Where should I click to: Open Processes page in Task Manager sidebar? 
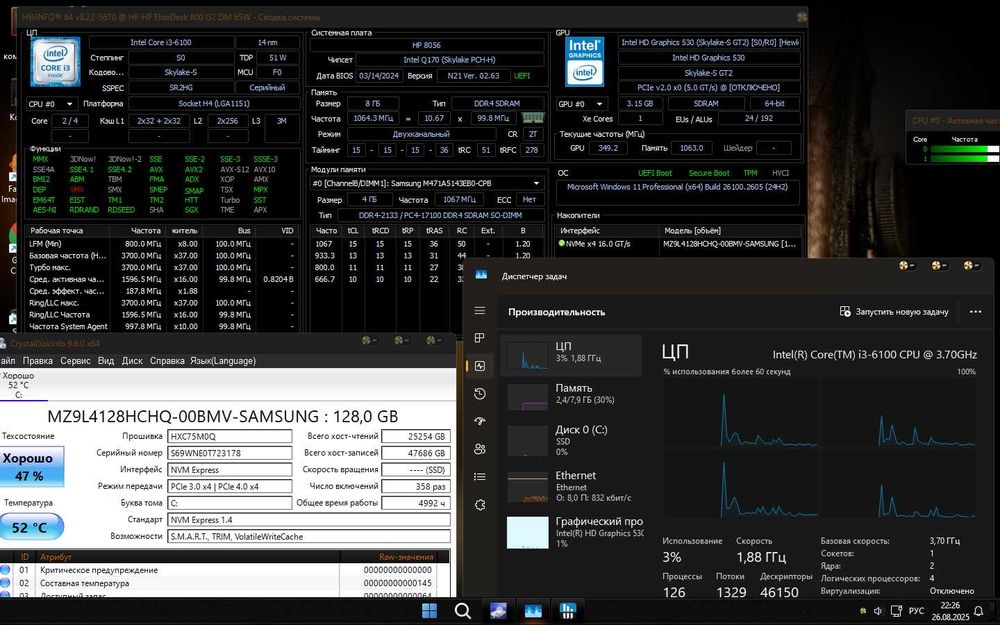point(480,338)
